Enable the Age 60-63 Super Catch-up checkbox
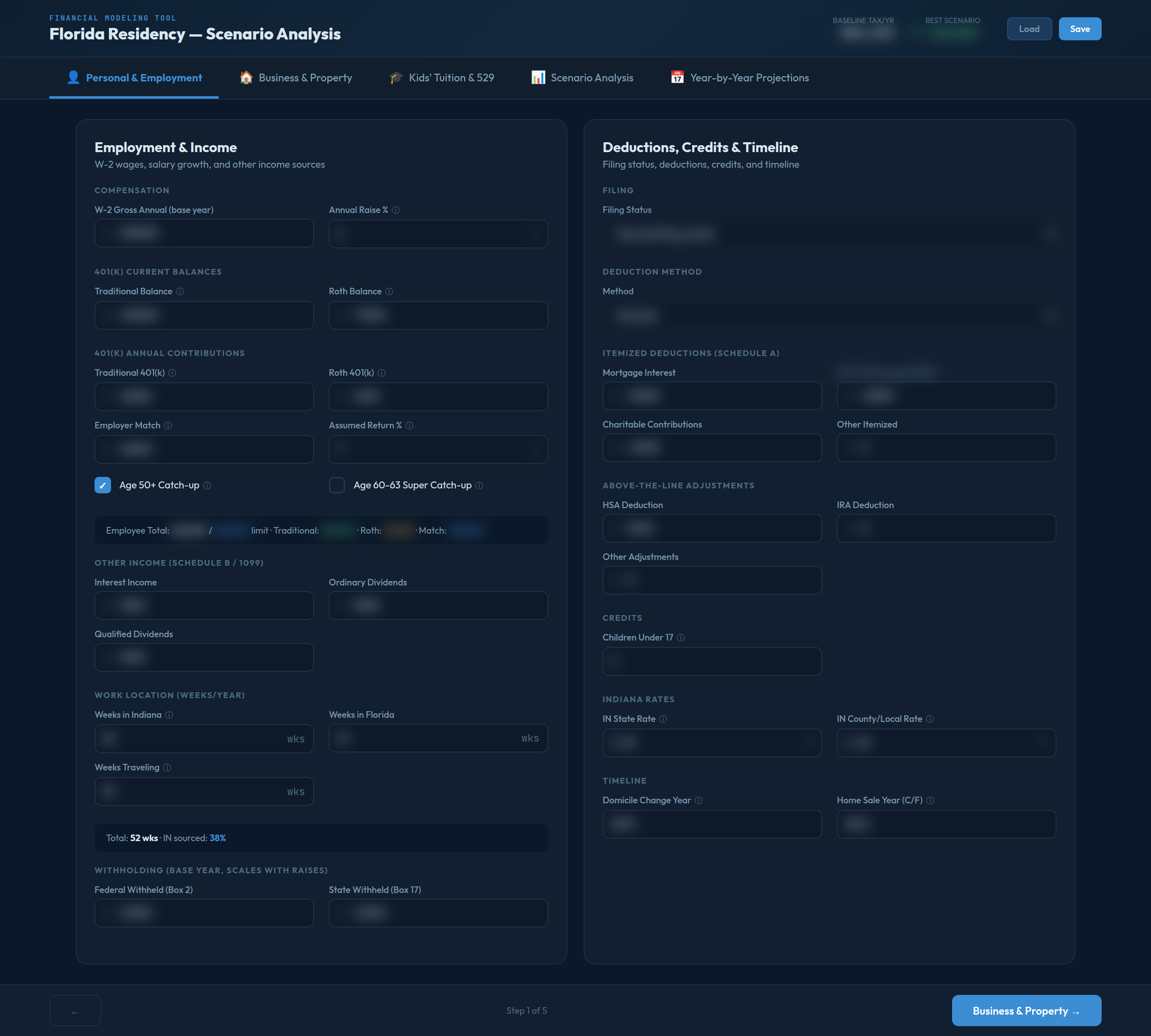The image size is (1151, 1036). [x=337, y=485]
